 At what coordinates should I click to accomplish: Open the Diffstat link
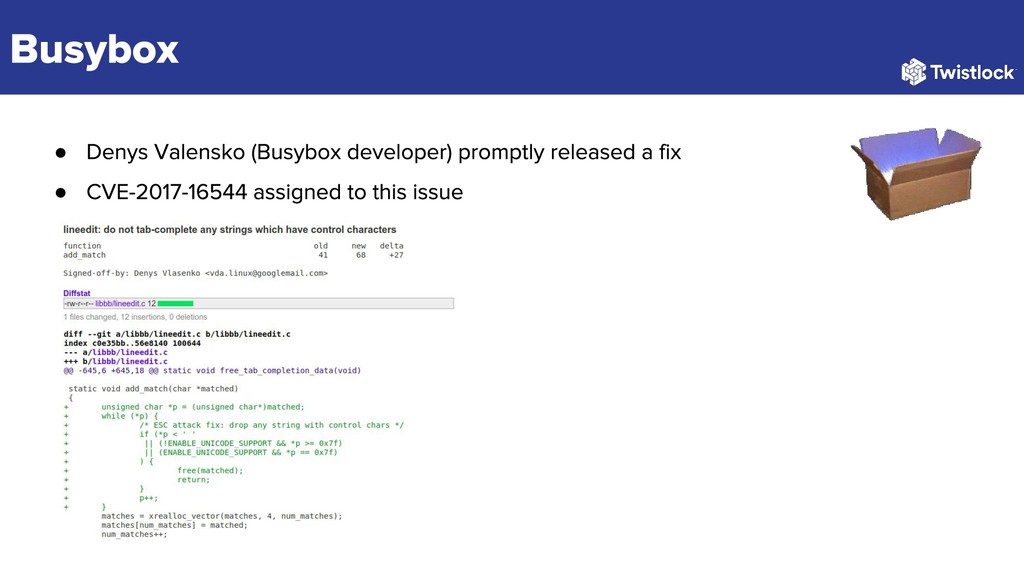click(76, 293)
